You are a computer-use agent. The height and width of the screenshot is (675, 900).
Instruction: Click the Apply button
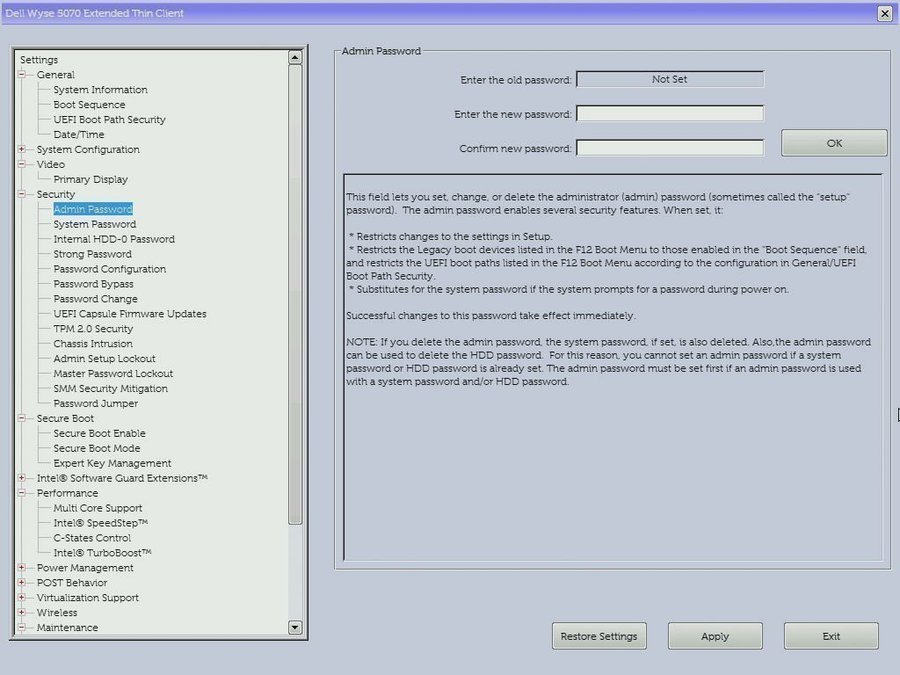(714, 636)
